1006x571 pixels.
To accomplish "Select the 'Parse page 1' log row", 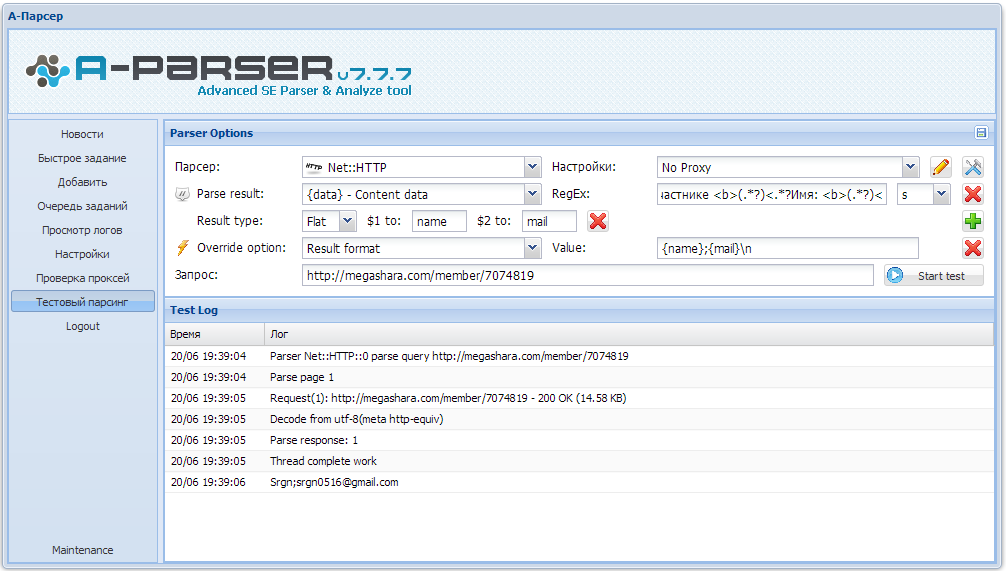I will 579,377.
